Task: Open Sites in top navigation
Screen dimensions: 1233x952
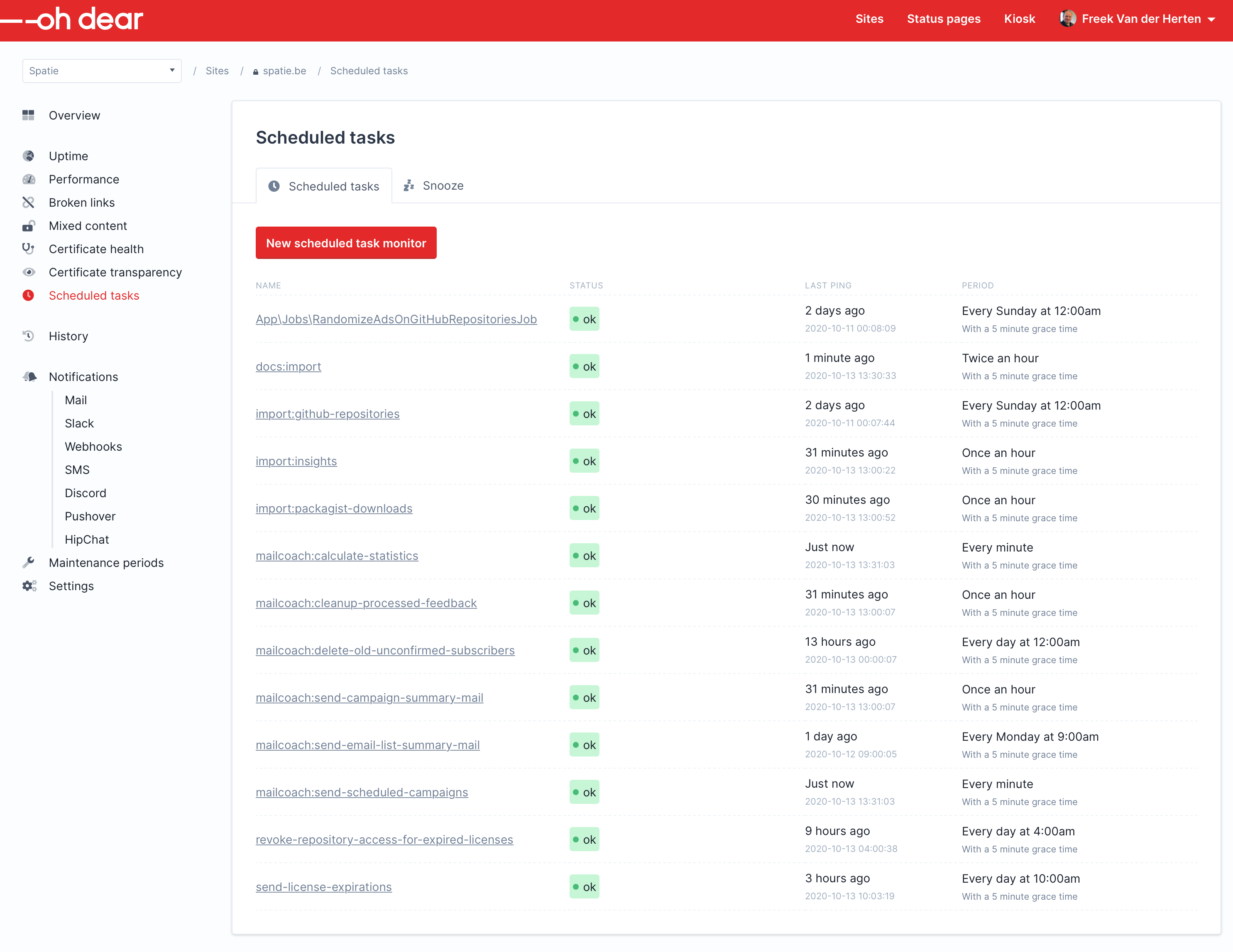Action: click(869, 19)
